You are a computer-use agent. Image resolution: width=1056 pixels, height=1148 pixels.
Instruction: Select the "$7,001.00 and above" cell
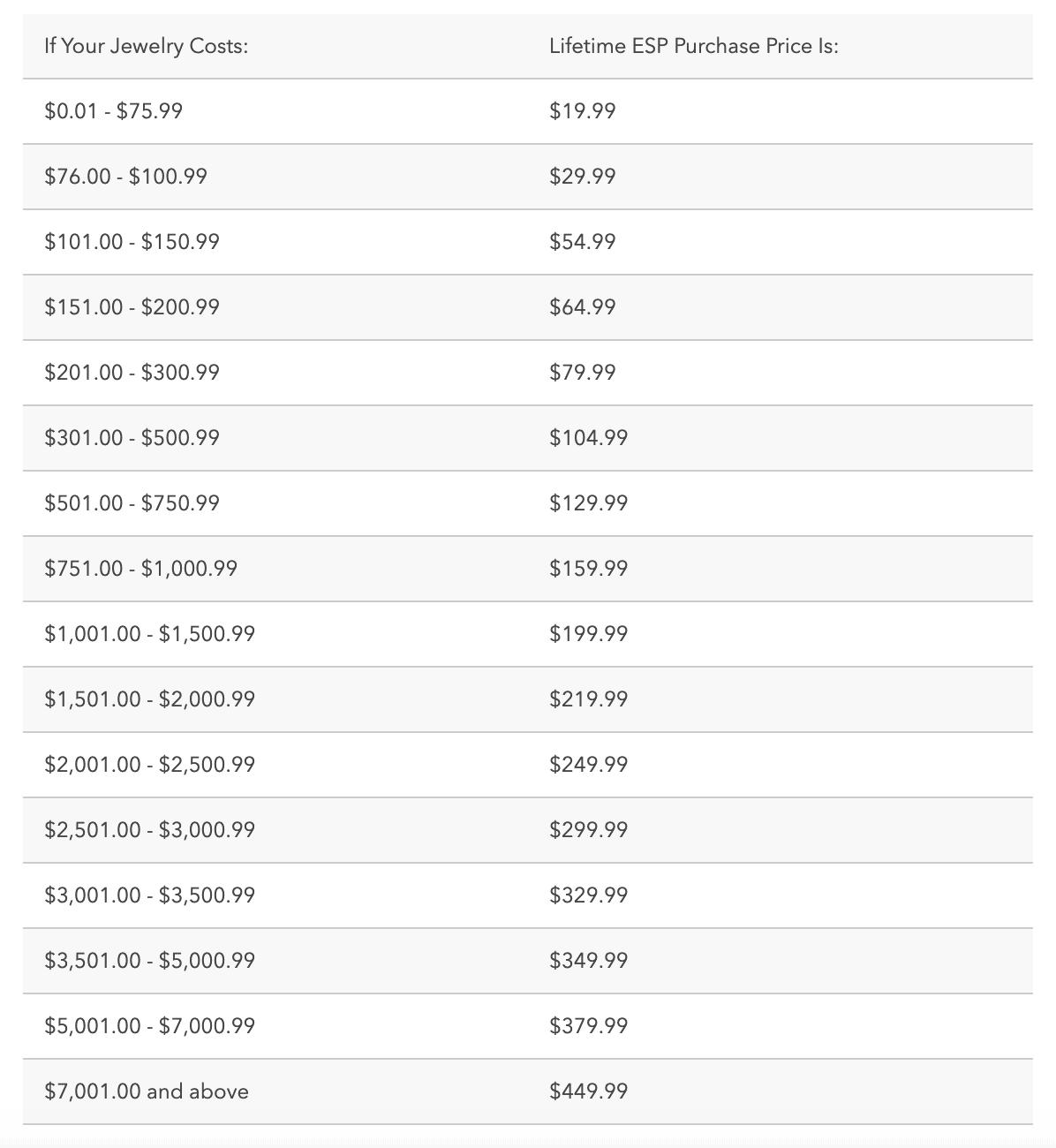[147, 1091]
